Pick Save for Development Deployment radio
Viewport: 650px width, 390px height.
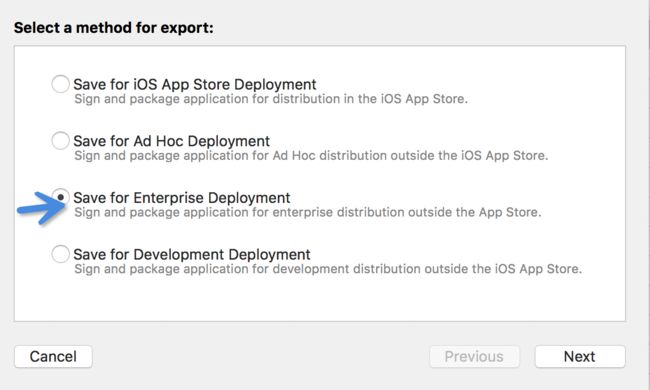tap(60, 254)
